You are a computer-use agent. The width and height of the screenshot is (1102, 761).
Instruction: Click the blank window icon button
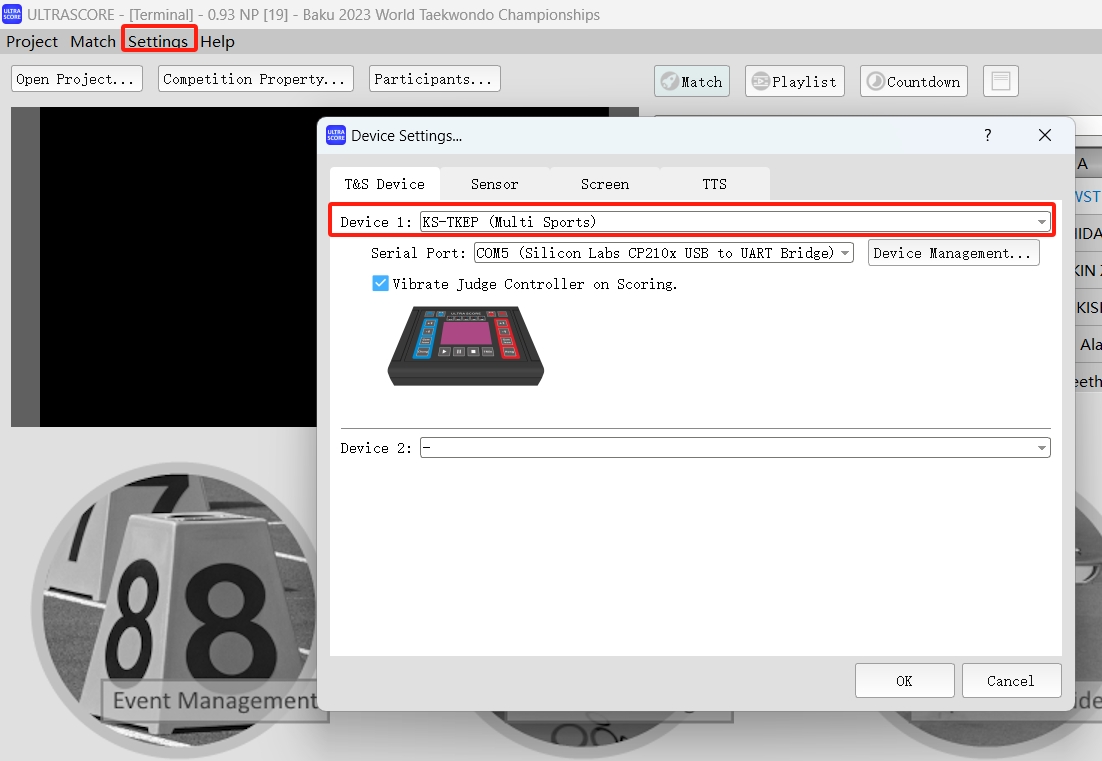pos(1000,82)
